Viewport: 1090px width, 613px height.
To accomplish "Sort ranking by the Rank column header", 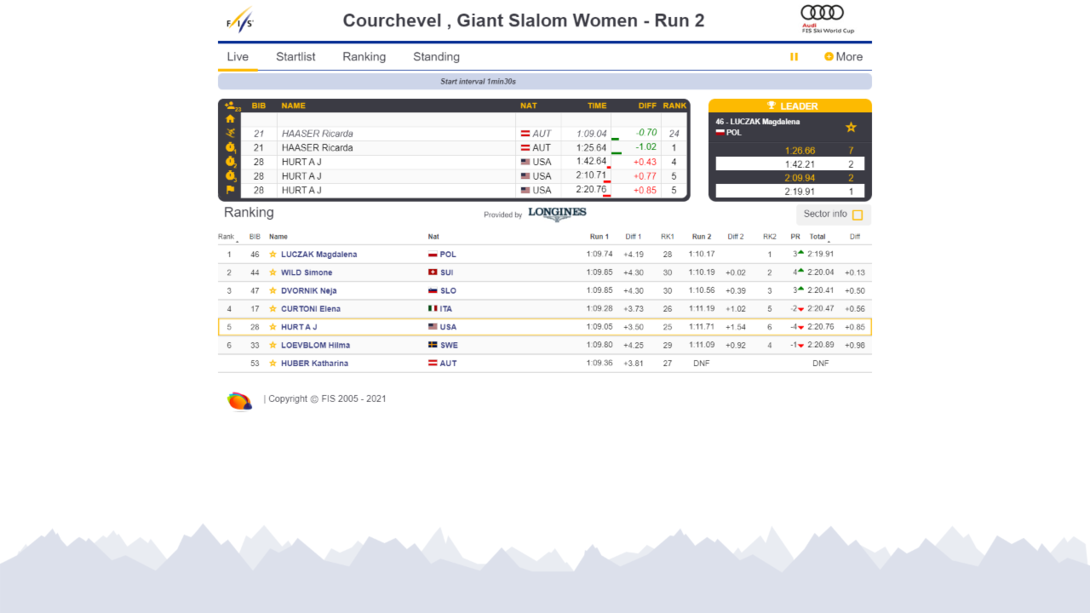I will [226, 237].
